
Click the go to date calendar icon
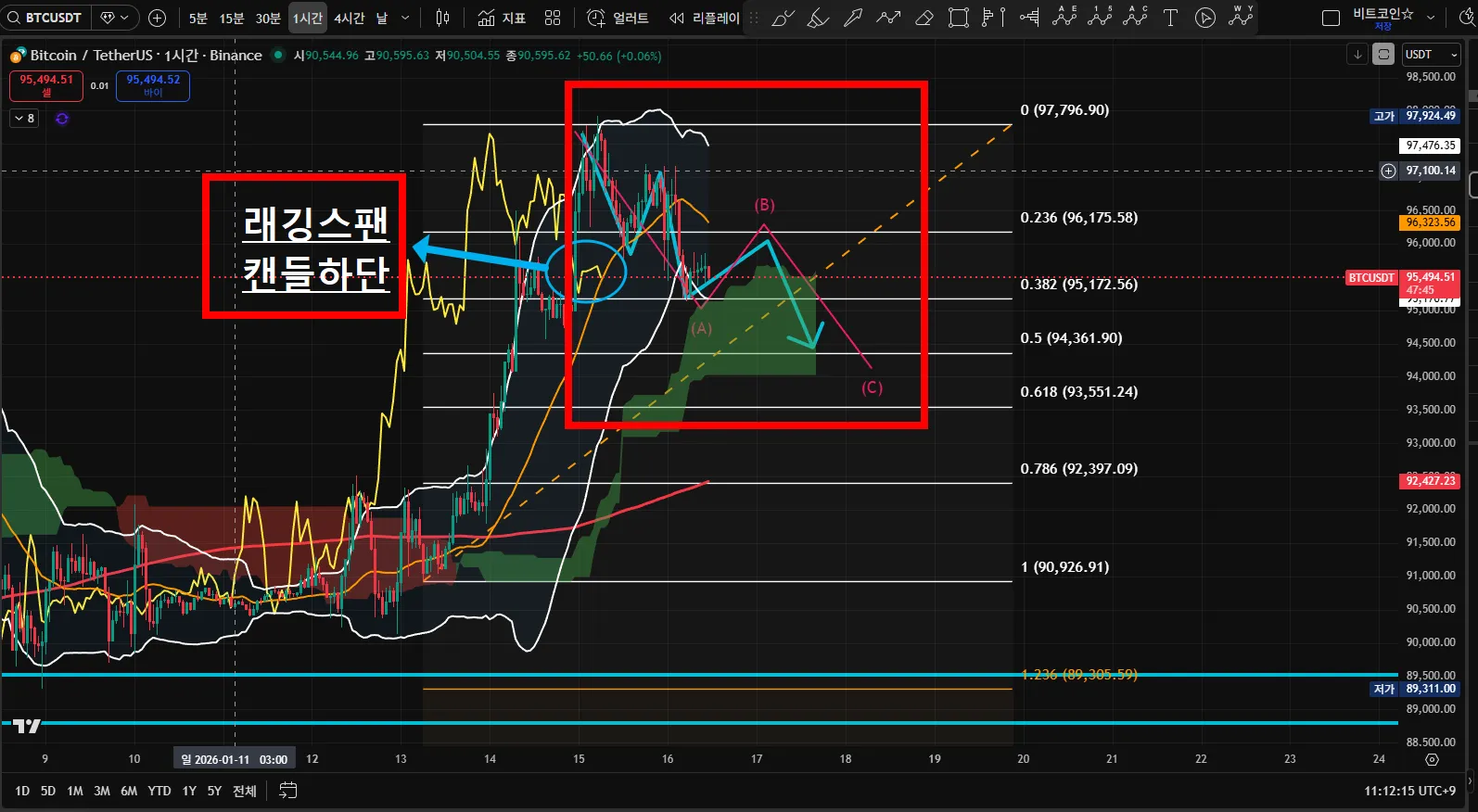tap(288, 791)
